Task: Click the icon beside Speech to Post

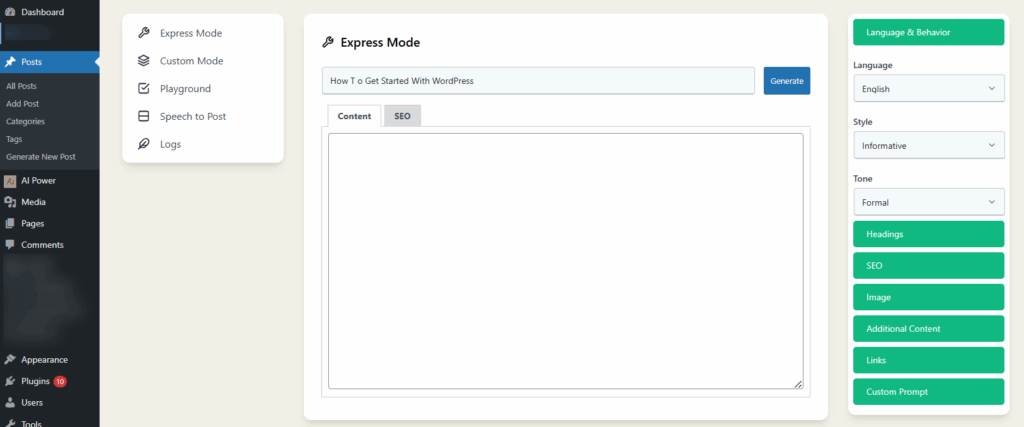Action: coord(144,116)
